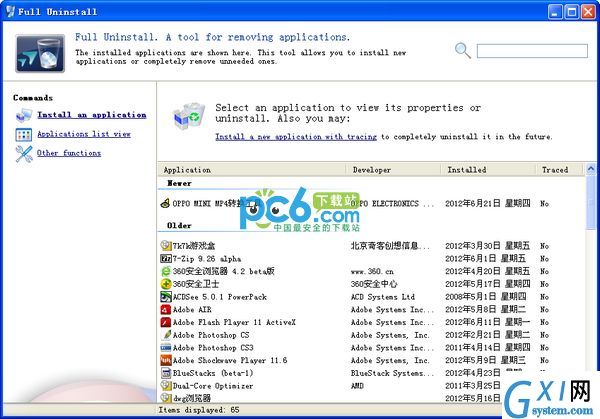Click the ACDSee 5.0.1 PowerPack icon
Viewport: 600px width, 419px height.
click(x=165, y=297)
